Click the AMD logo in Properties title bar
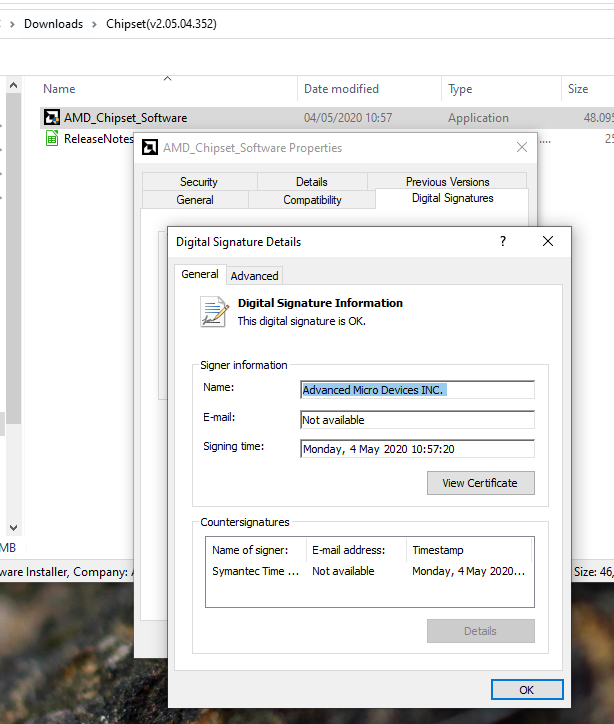This screenshot has width=614, height=724. [x=150, y=148]
